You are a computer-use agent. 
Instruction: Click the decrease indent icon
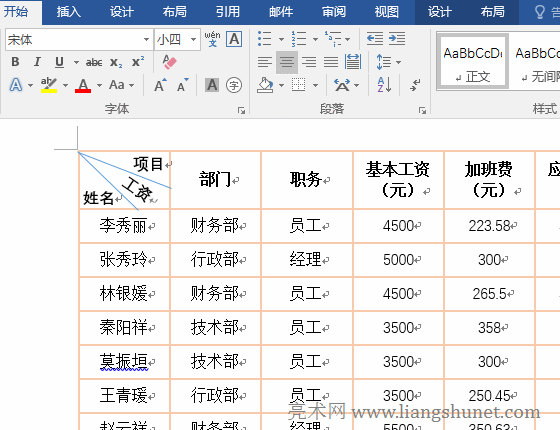click(375, 39)
